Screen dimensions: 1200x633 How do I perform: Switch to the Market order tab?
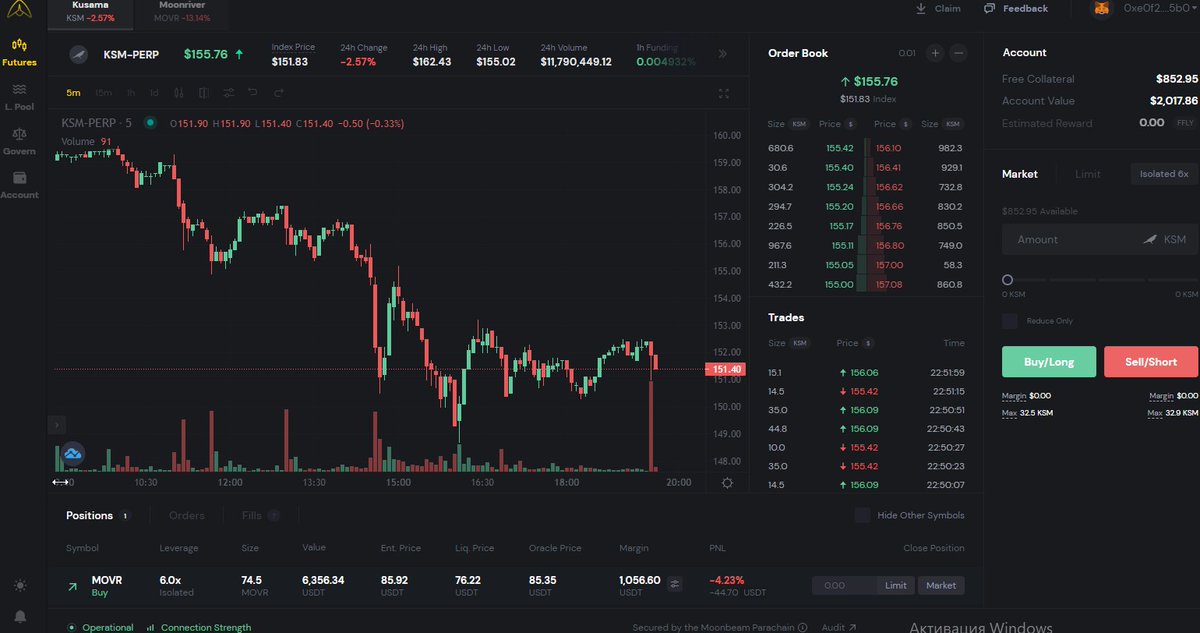click(x=1020, y=174)
